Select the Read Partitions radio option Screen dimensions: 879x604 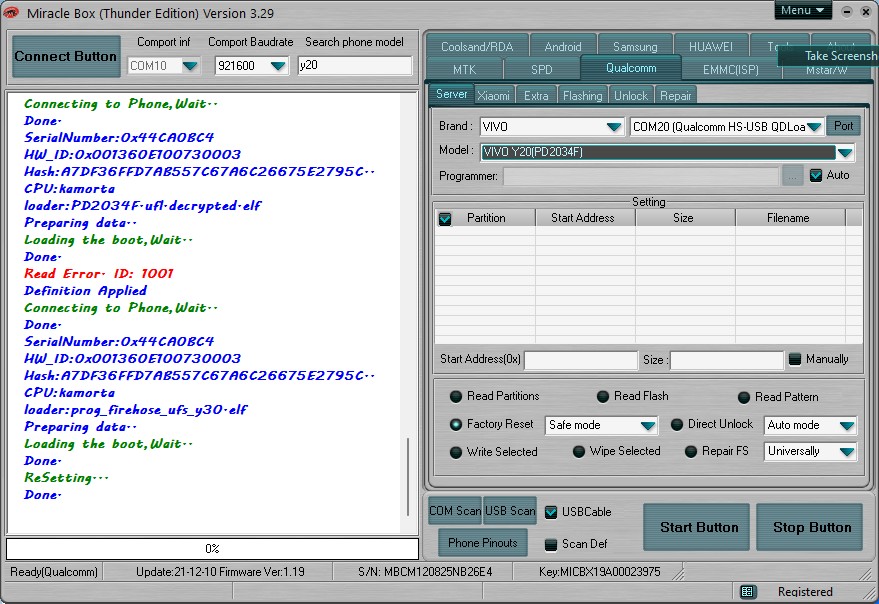click(456, 397)
